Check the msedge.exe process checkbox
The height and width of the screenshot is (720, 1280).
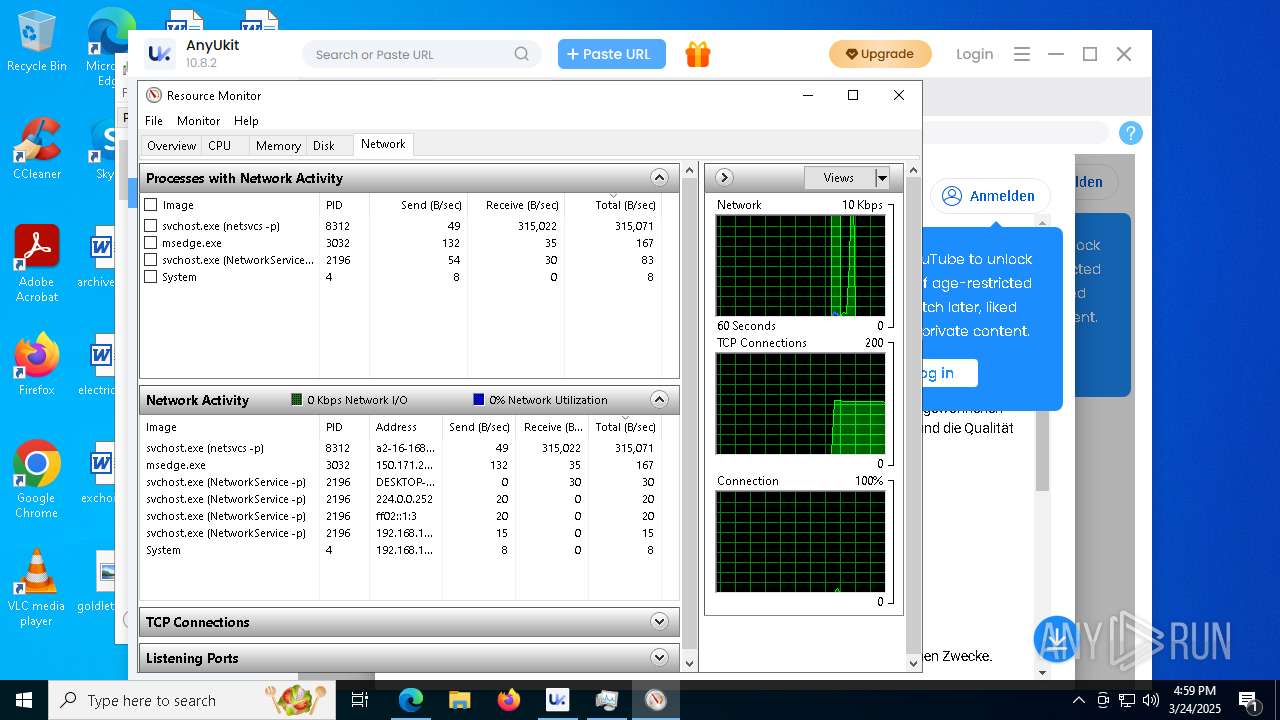(x=151, y=243)
